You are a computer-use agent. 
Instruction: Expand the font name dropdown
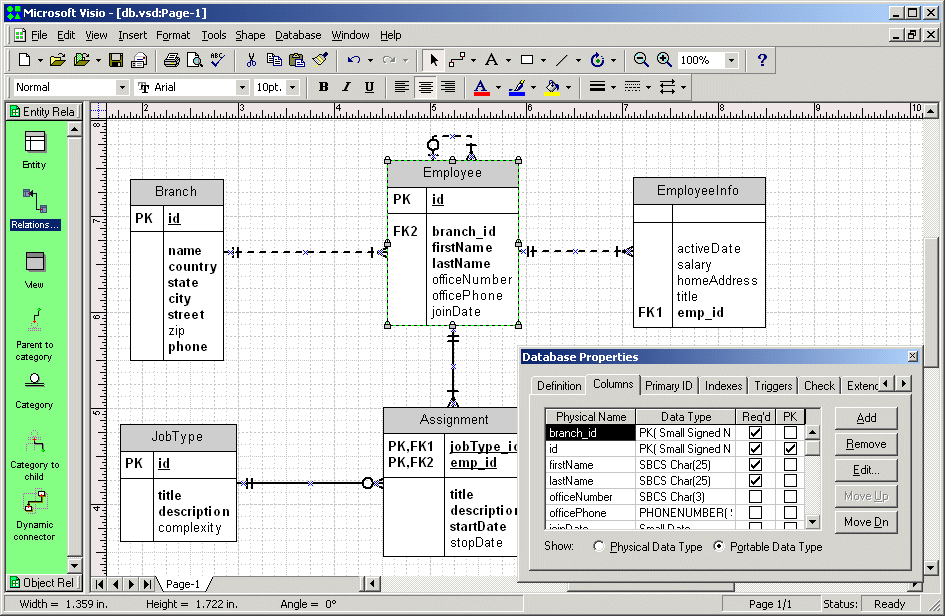[x=241, y=87]
